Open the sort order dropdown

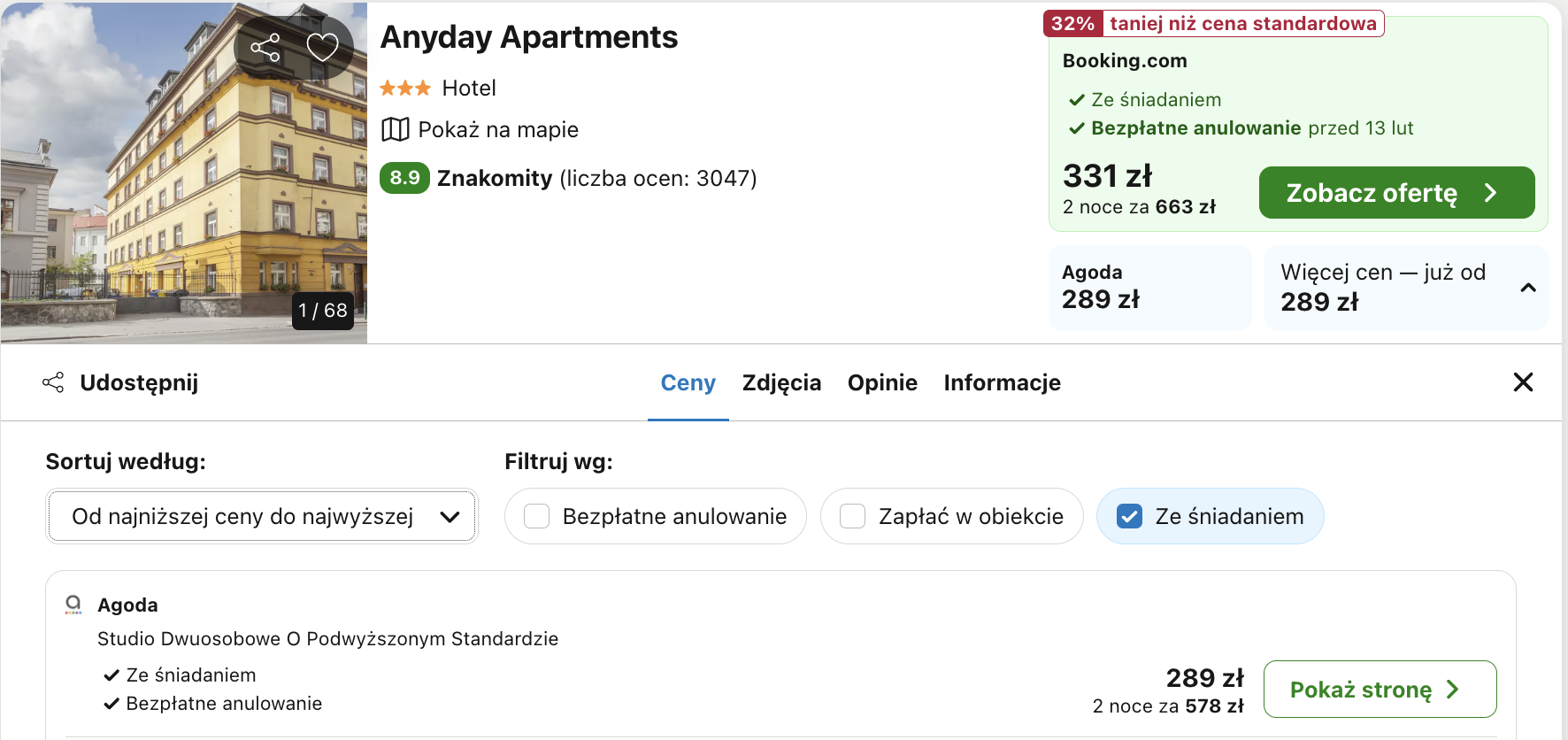[x=261, y=516]
